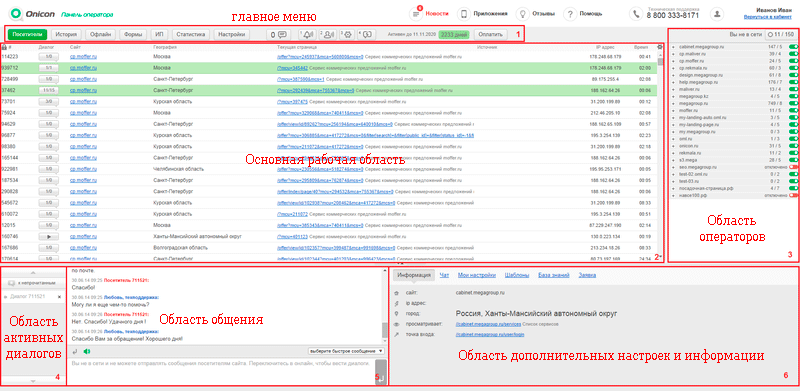Screen dimensions: 800x391
Task: Click the к непрочитанным button
Action: (x=33, y=283)
